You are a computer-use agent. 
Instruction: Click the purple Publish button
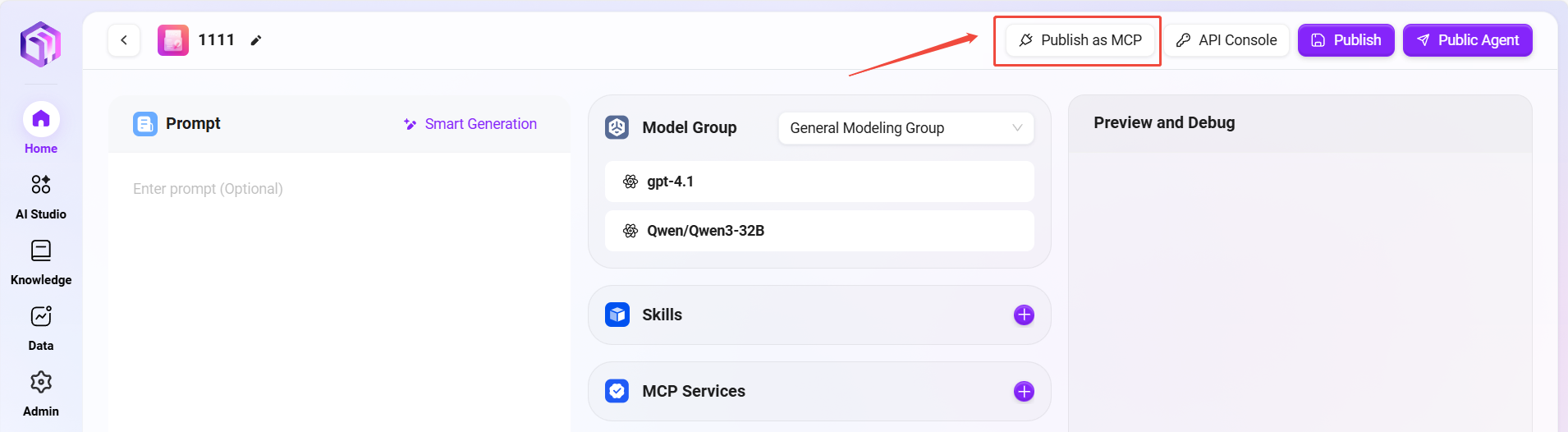coord(1346,40)
